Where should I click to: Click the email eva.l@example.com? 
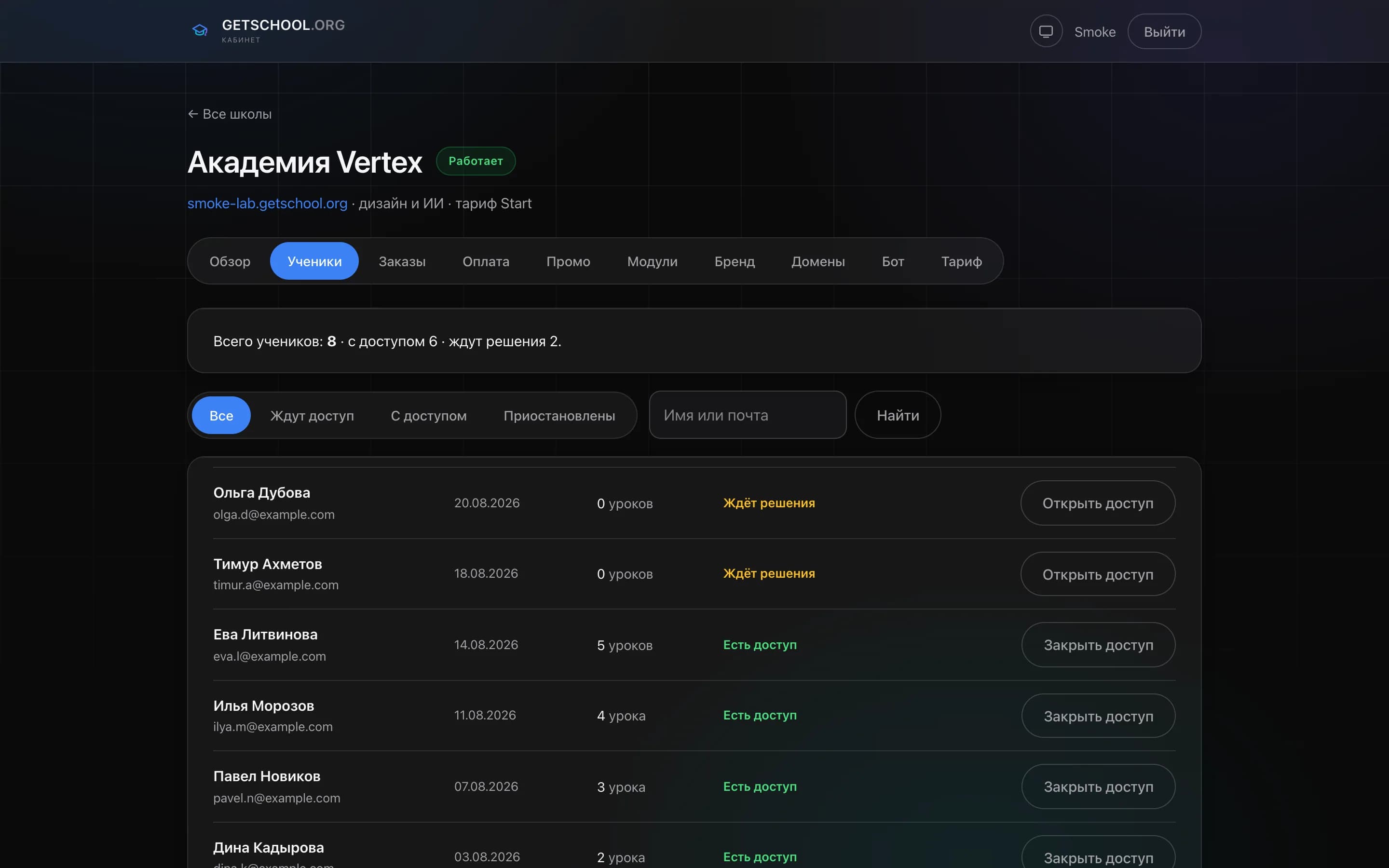point(270,656)
